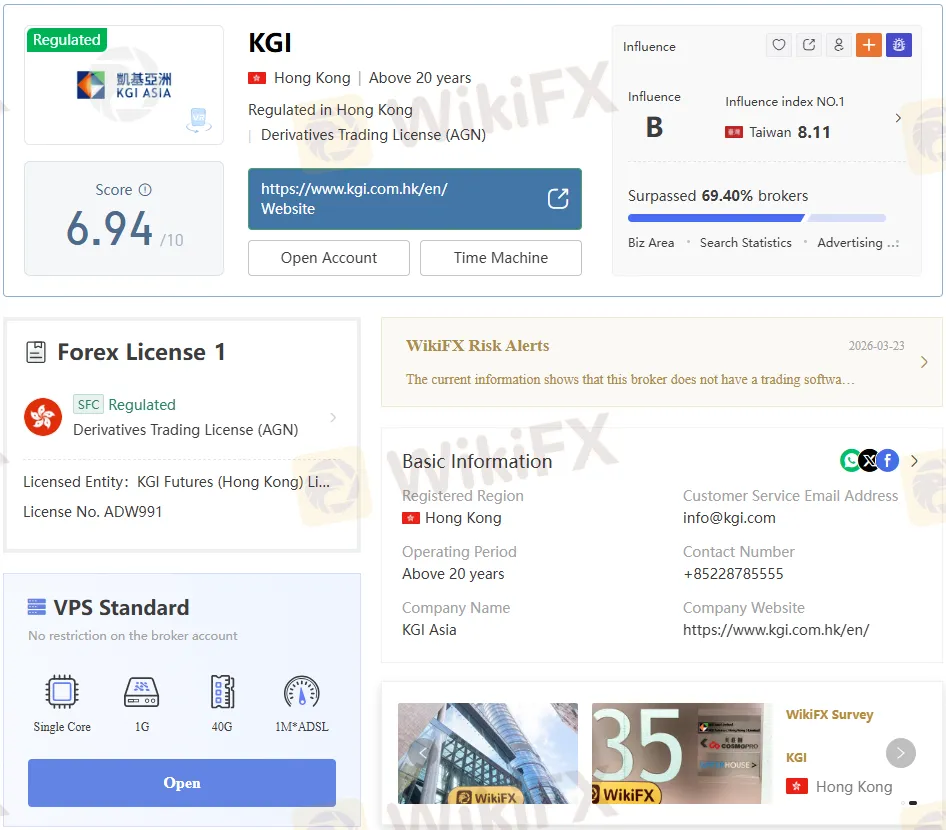The width and height of the screenshot is (946, 830).
Task: Click the WikiFX Survey heading
Action: pos(830,714)
